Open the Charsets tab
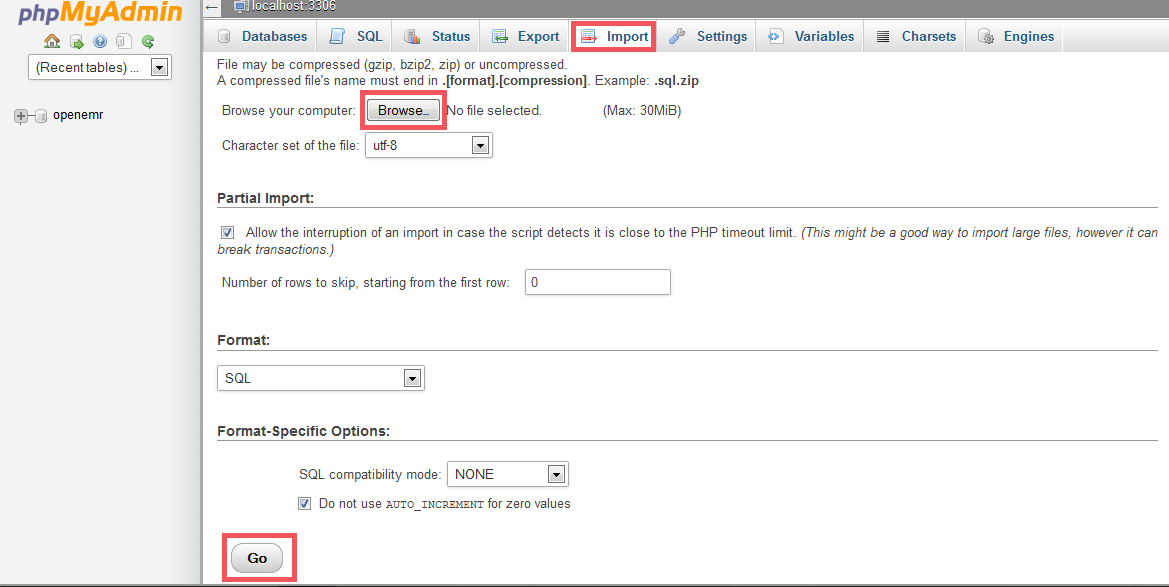The height and width of the screenshot is (587, 1169). [916, 36]
